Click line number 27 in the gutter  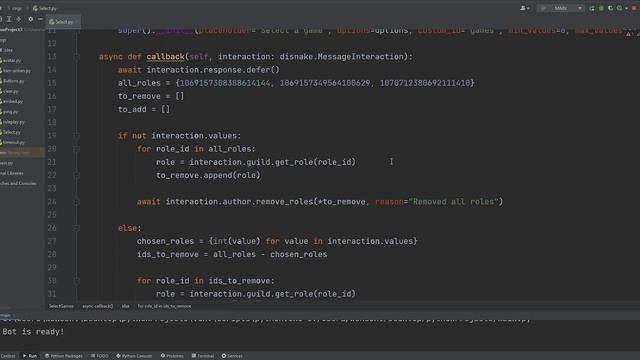coord(52,241)
